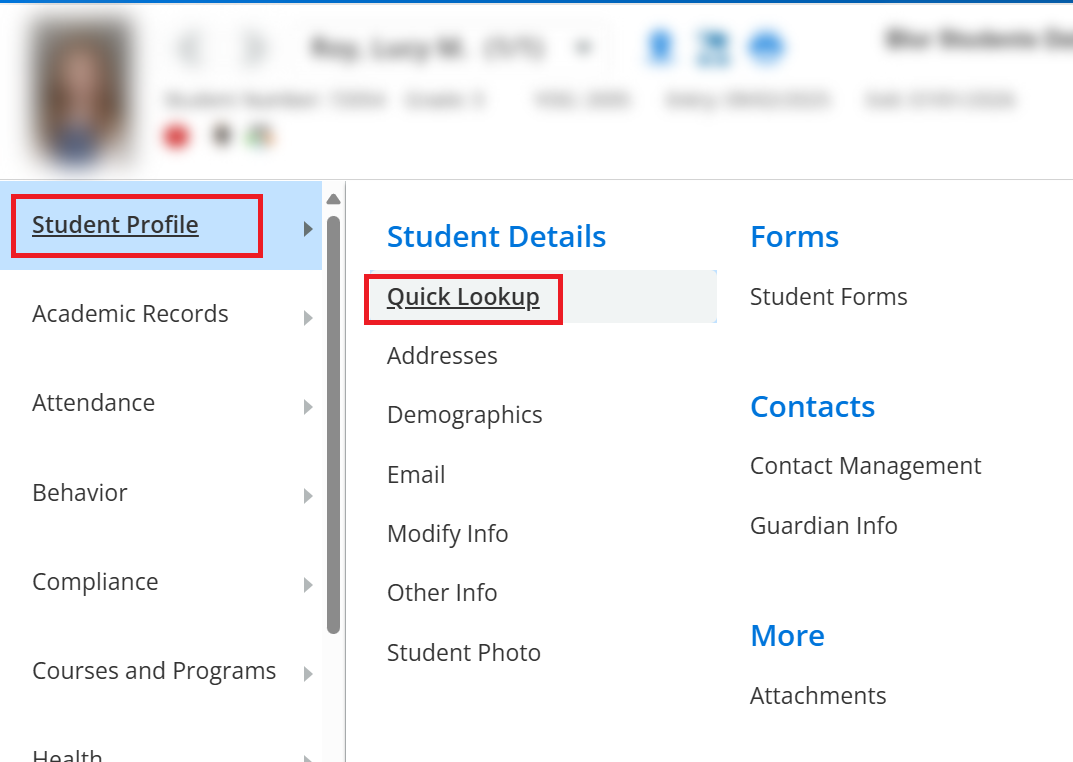
Task: Click the middle blue icon in header
Action: pyautogui.click(x=713, y=47)
